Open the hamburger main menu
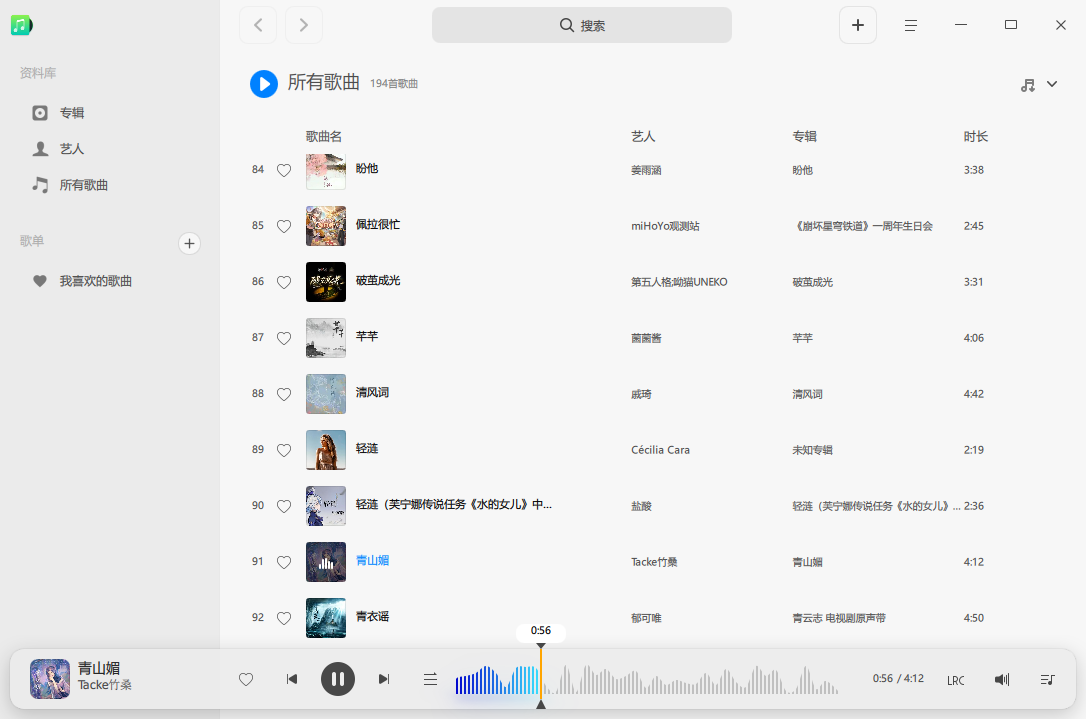 pos(910,26)
